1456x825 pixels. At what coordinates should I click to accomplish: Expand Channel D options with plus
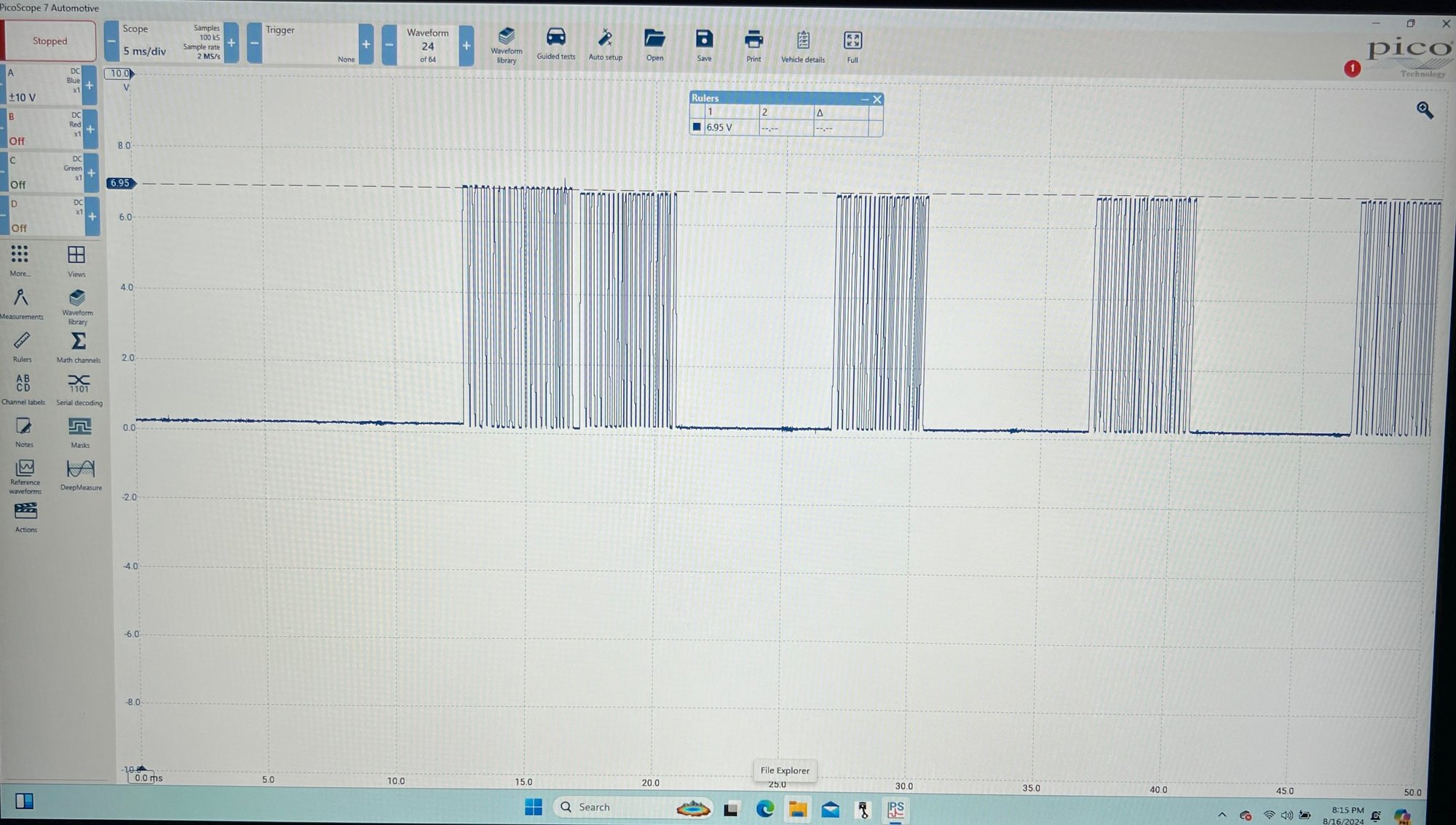coord(92,216)
